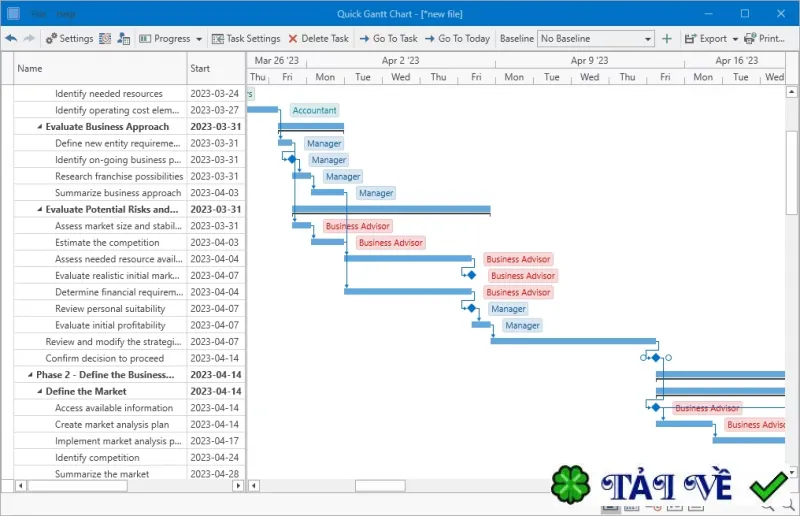Open the No Baseline combo box
Image resolution: width=800 pixels, height=516 pixels.
(595, 38)
